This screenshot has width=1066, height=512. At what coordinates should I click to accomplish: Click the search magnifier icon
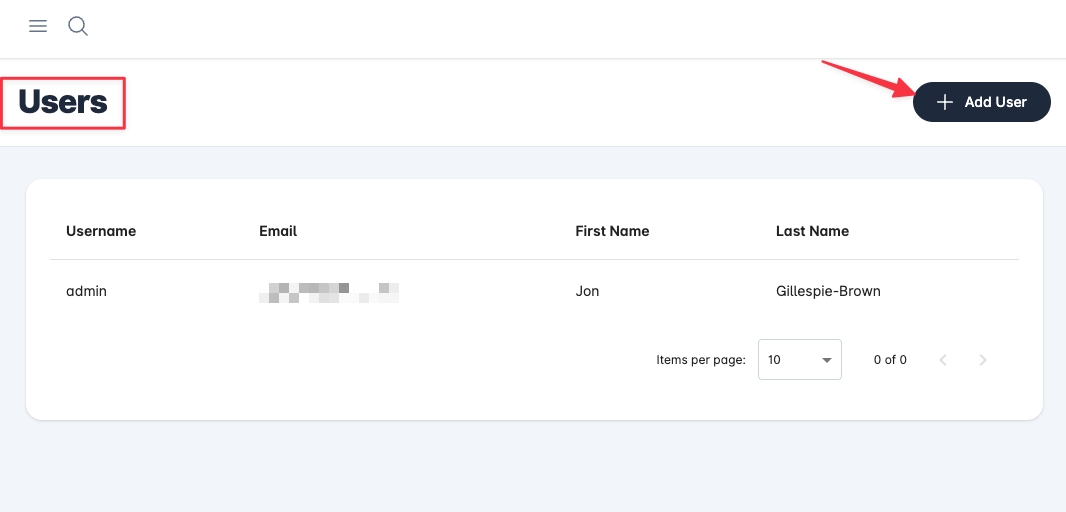coord(78,27)
